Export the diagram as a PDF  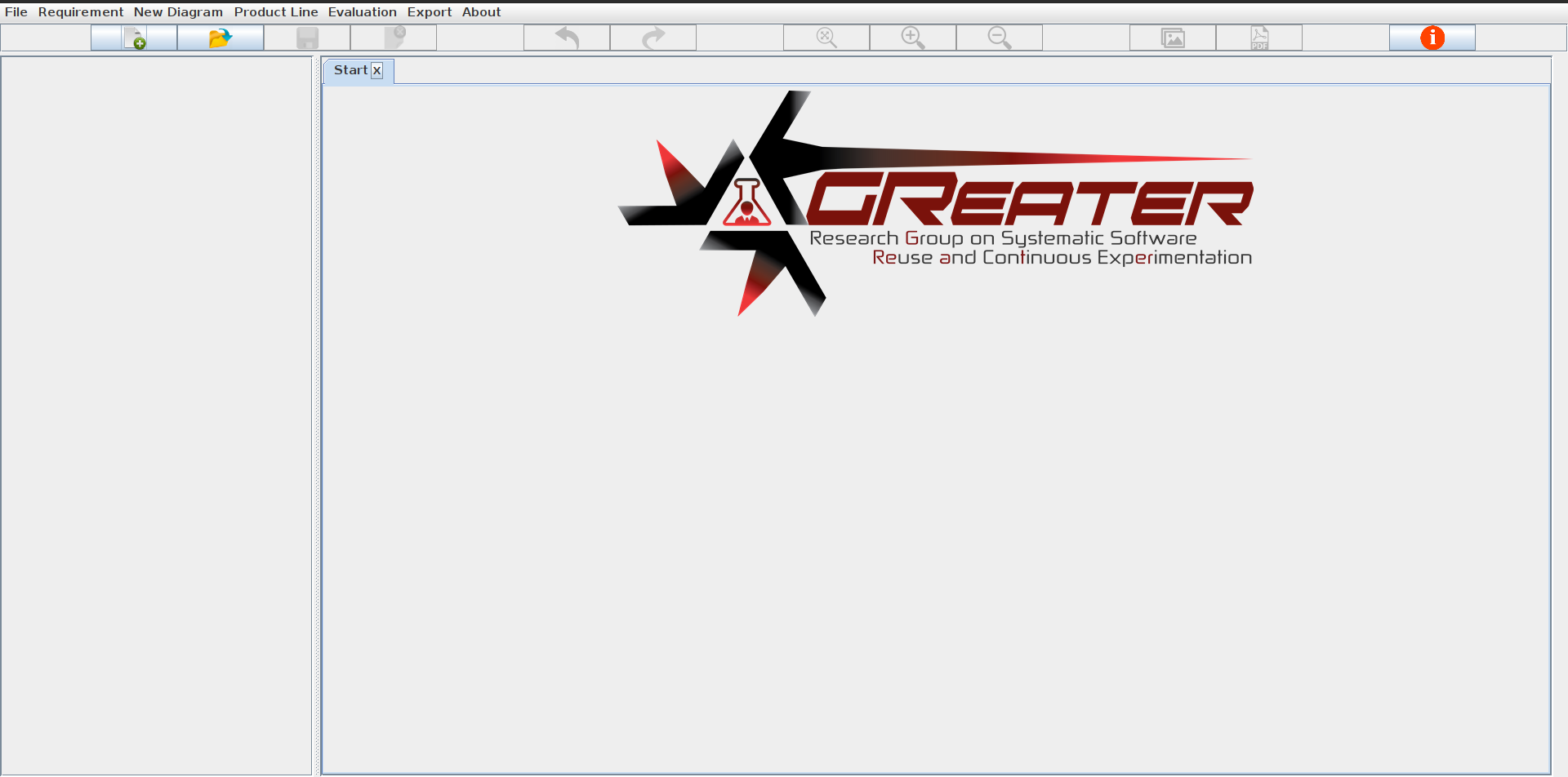[1259, 37]
